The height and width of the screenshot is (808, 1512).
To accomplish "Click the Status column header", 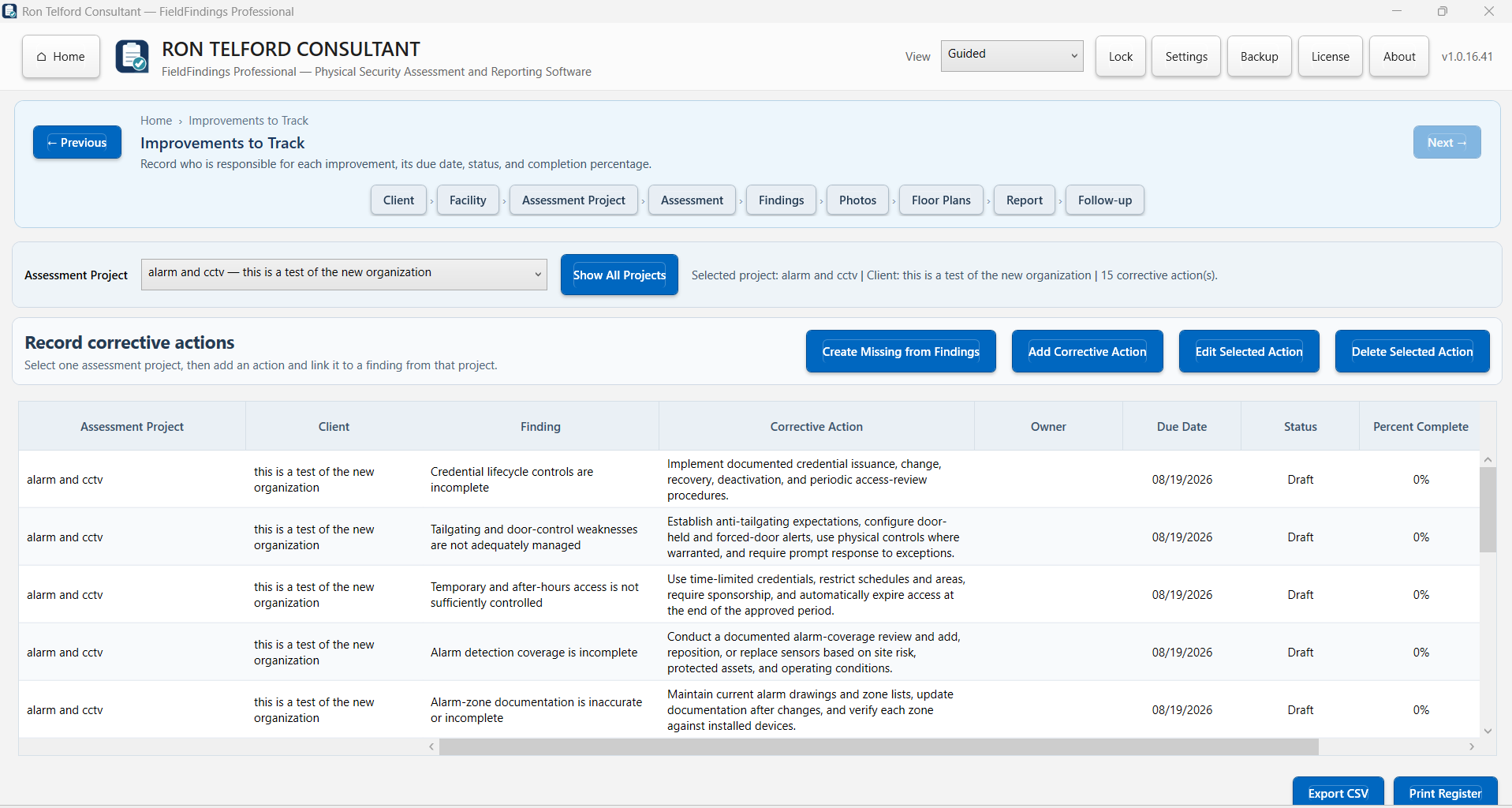I will [1300, 426].
